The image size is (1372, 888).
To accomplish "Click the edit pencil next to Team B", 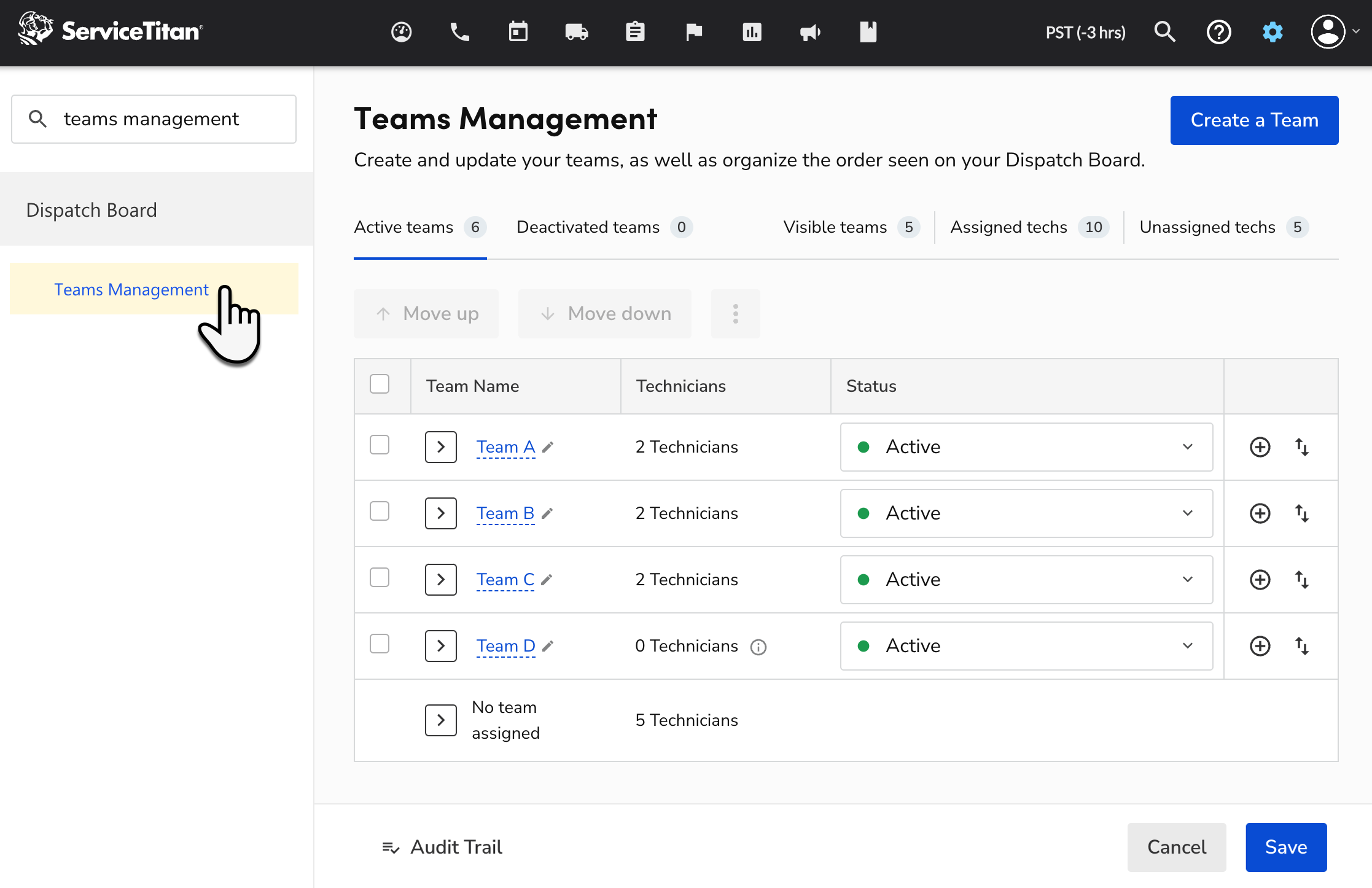I will coord(548,513).
